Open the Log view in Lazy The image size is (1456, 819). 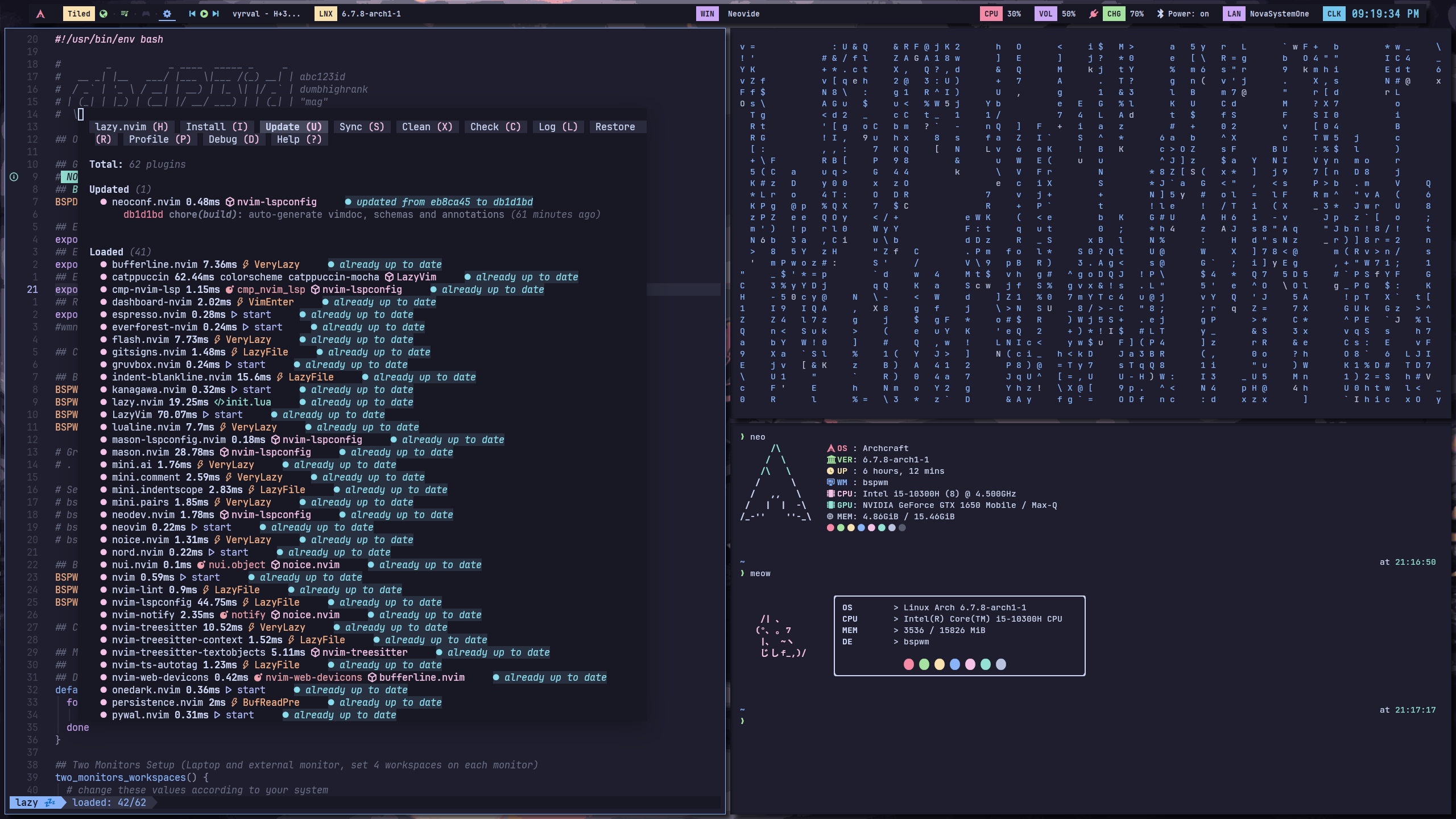point(557,127)
